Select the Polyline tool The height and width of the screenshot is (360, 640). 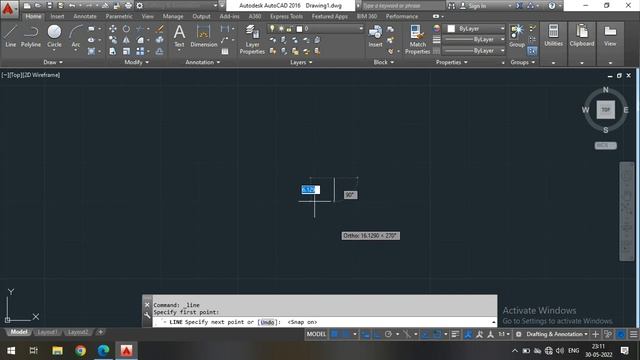tap(31, 36)
